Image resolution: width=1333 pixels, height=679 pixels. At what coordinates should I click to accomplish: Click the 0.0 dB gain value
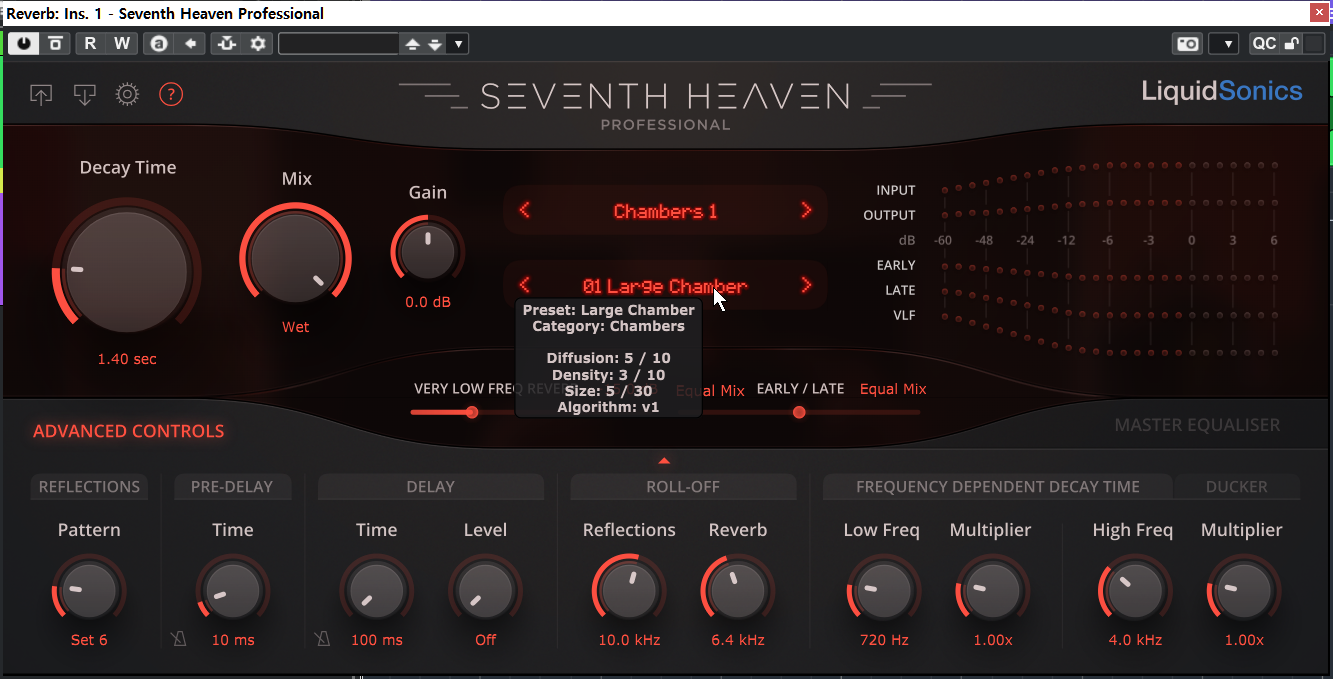[428, 302]
